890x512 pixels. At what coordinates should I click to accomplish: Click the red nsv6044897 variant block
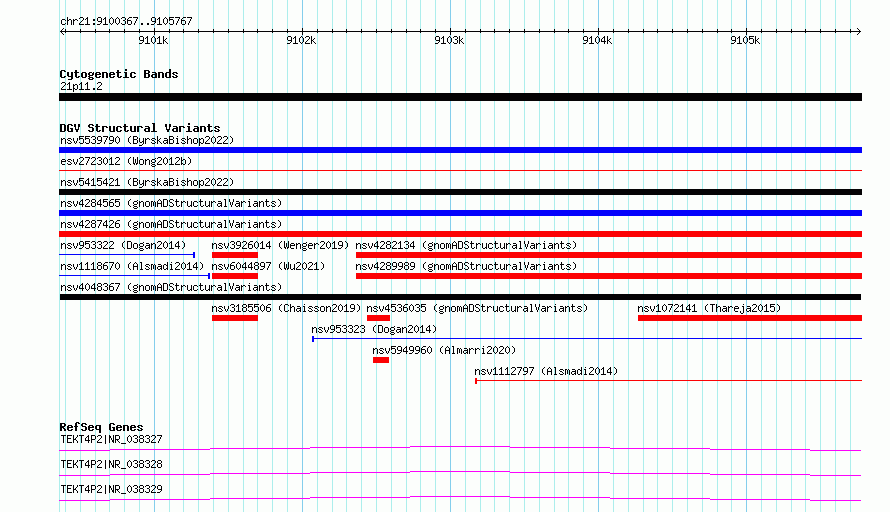(x=235, y=276)
